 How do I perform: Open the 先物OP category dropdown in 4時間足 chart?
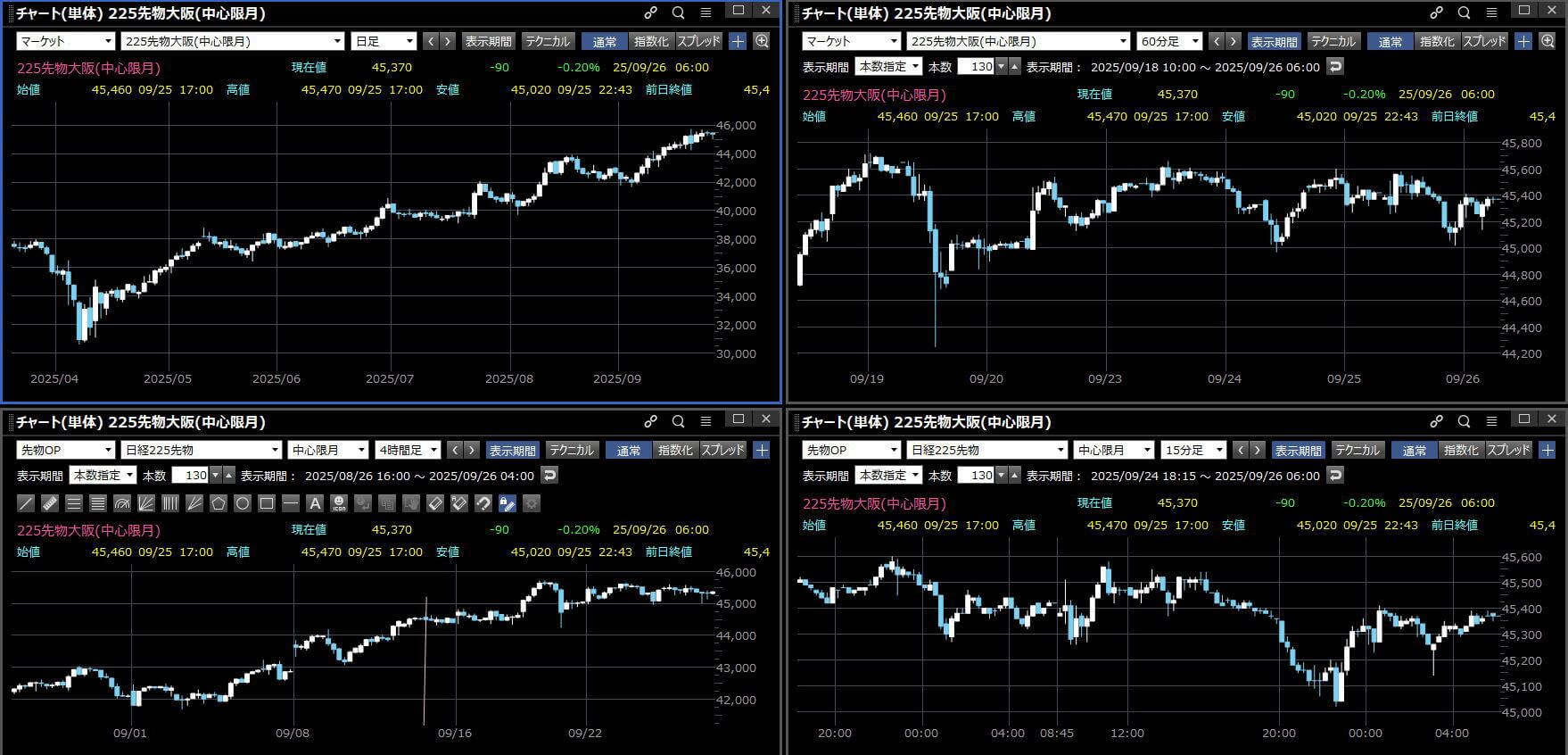(65, 450)
